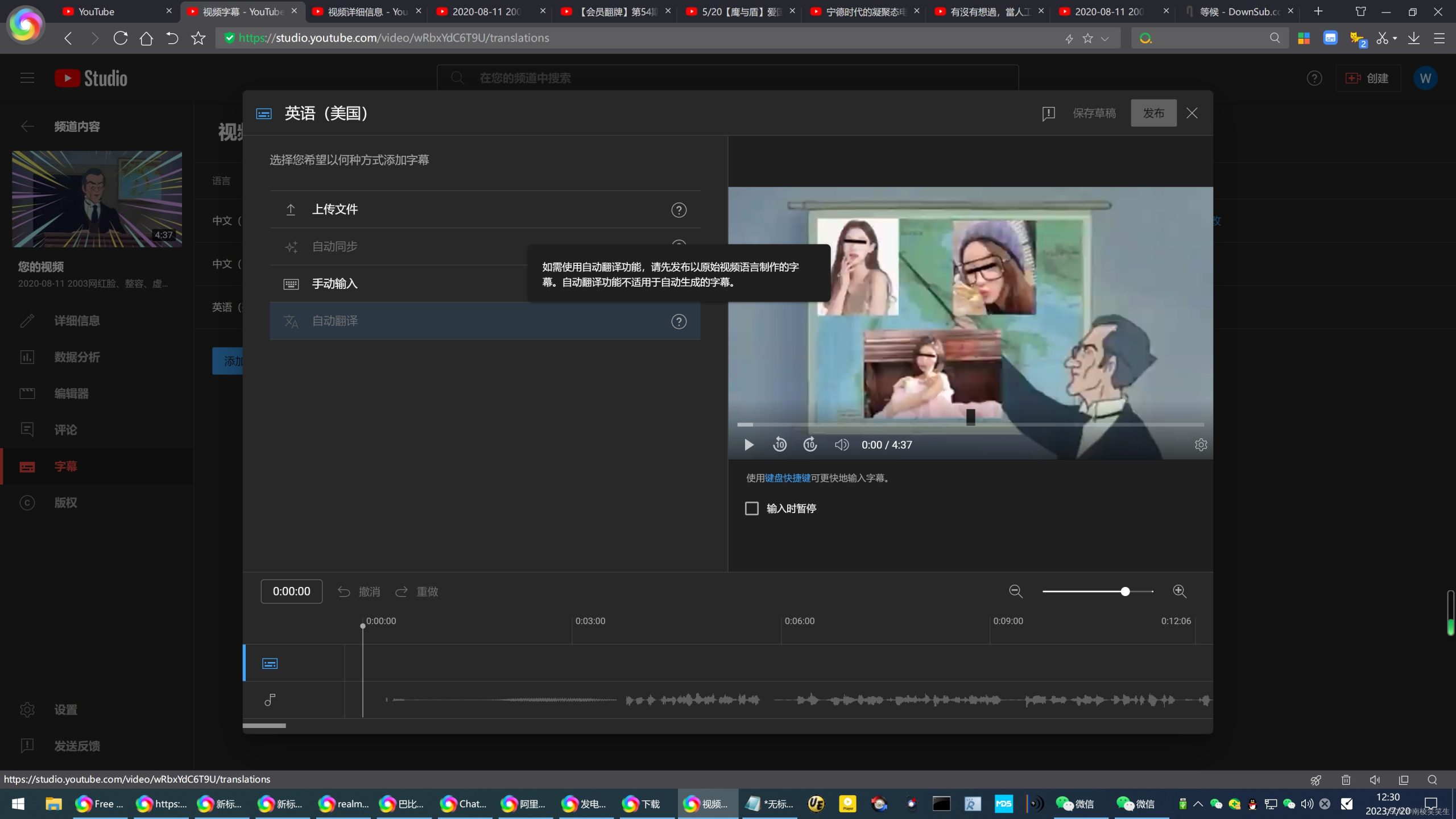The width and height of the screenshot is (1456, 819).
Task: Open Copyright in Studio sidebar
Action: tap(97, 503)
